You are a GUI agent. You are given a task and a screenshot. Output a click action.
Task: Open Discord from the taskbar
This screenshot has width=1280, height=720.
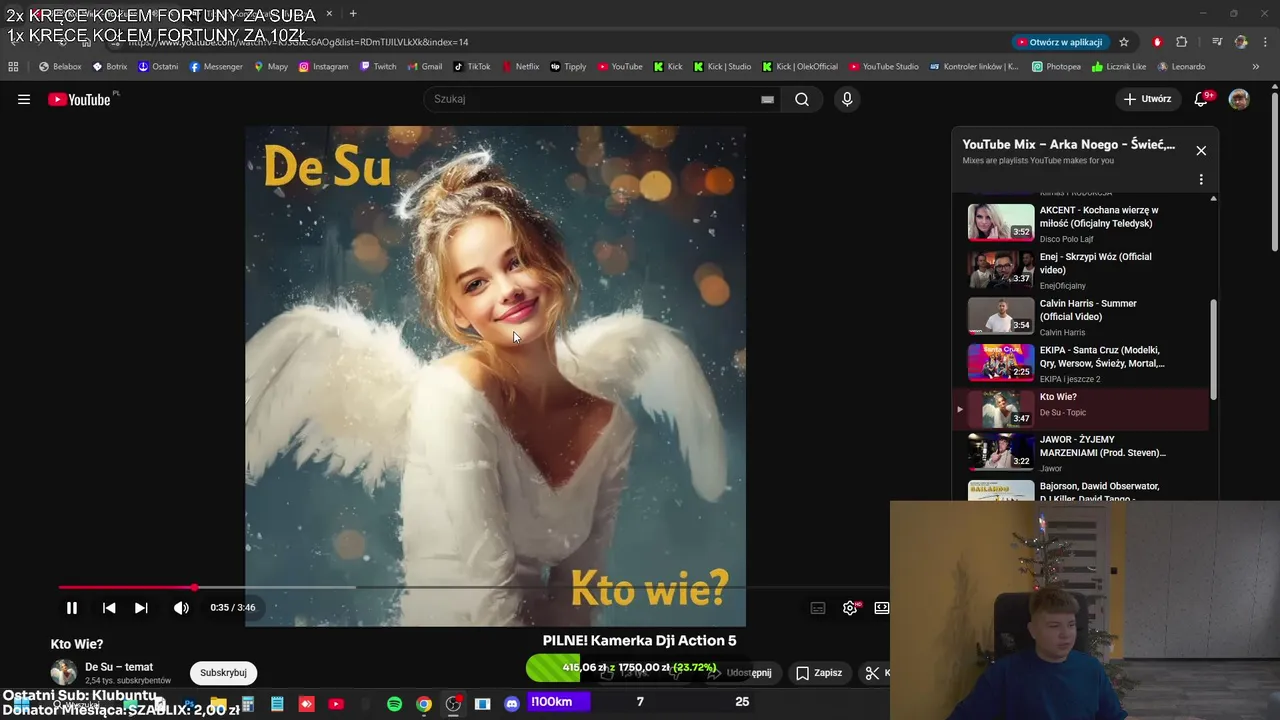tap(512, 704)
